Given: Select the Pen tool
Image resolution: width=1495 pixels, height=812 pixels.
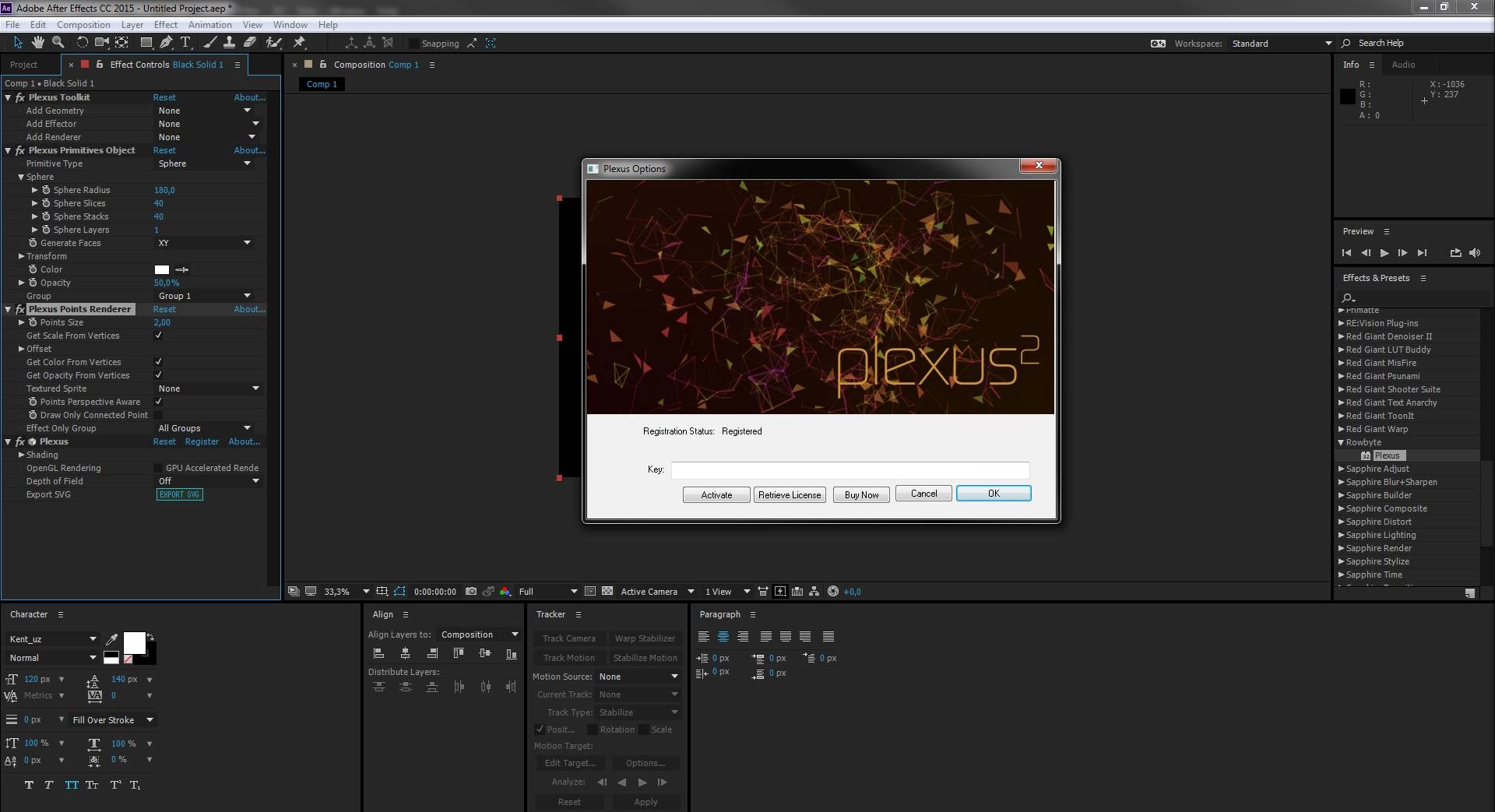Looking at the screenshot, I should click(x=166, y=42).
